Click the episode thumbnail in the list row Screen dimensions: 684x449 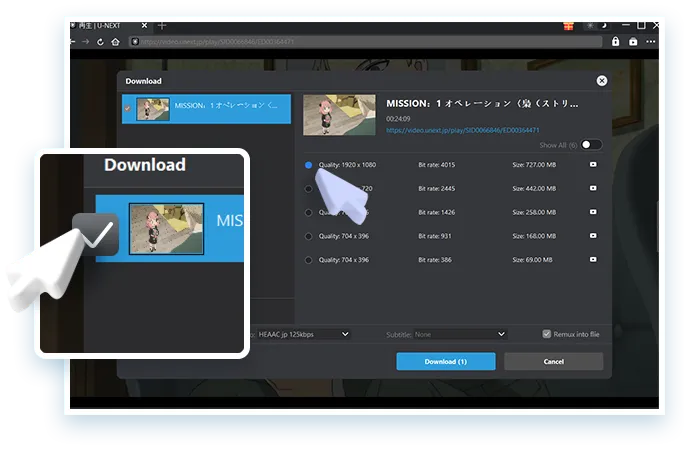point(153,109)
